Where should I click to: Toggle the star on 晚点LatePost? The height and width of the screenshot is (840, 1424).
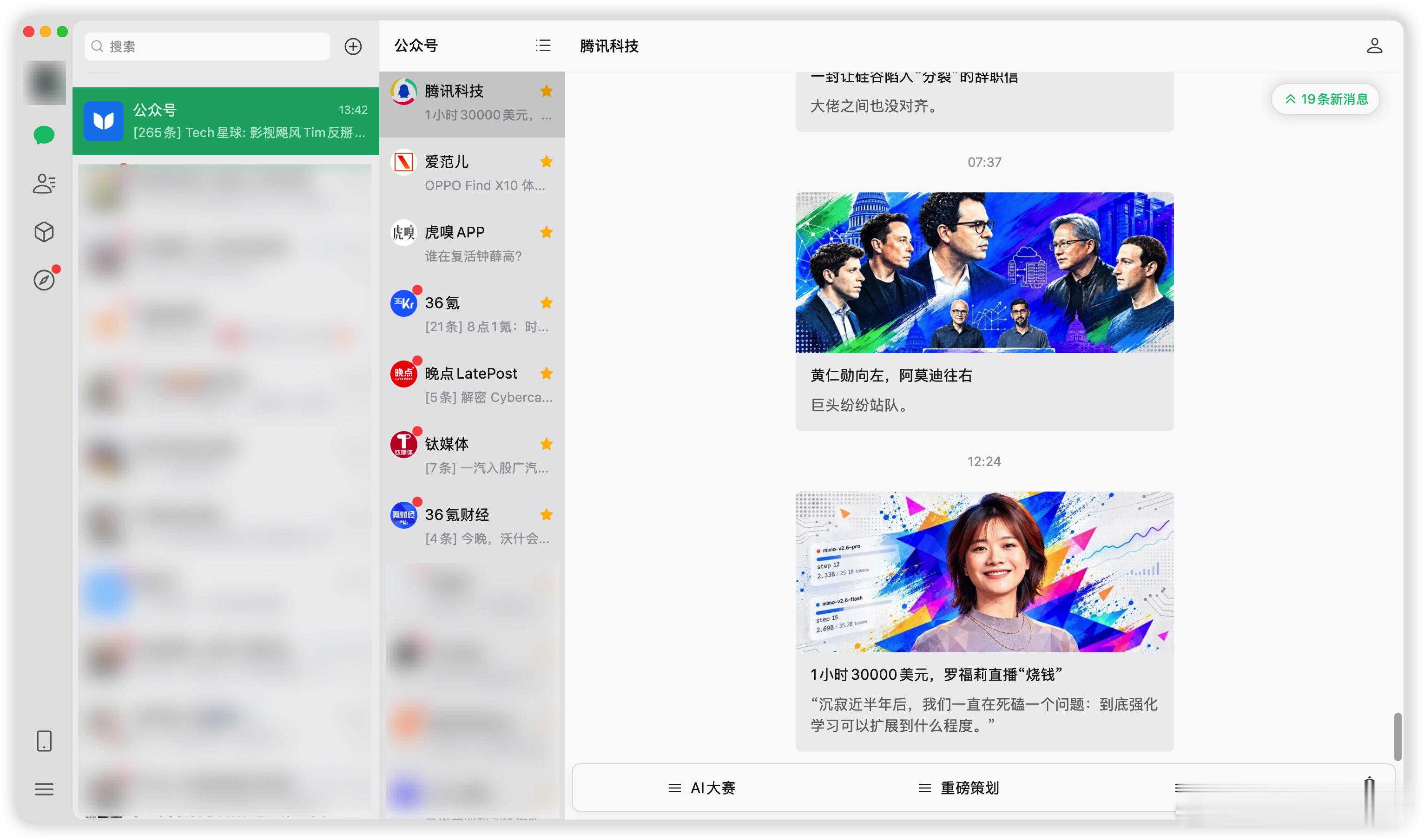tap(547, 374)
